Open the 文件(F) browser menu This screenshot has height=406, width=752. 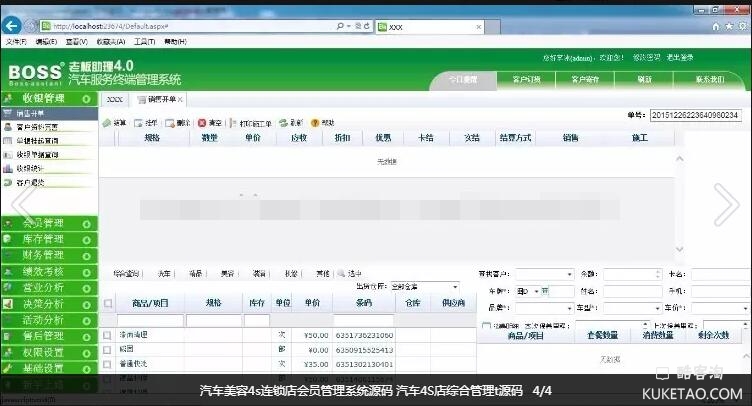(x=16, y=42)
